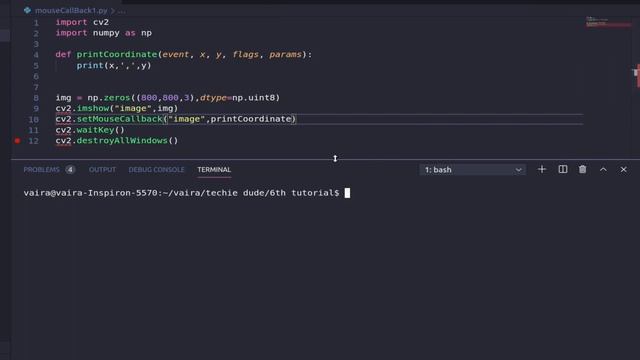Click line number 4 in gutter

click(x=36, y=55)
